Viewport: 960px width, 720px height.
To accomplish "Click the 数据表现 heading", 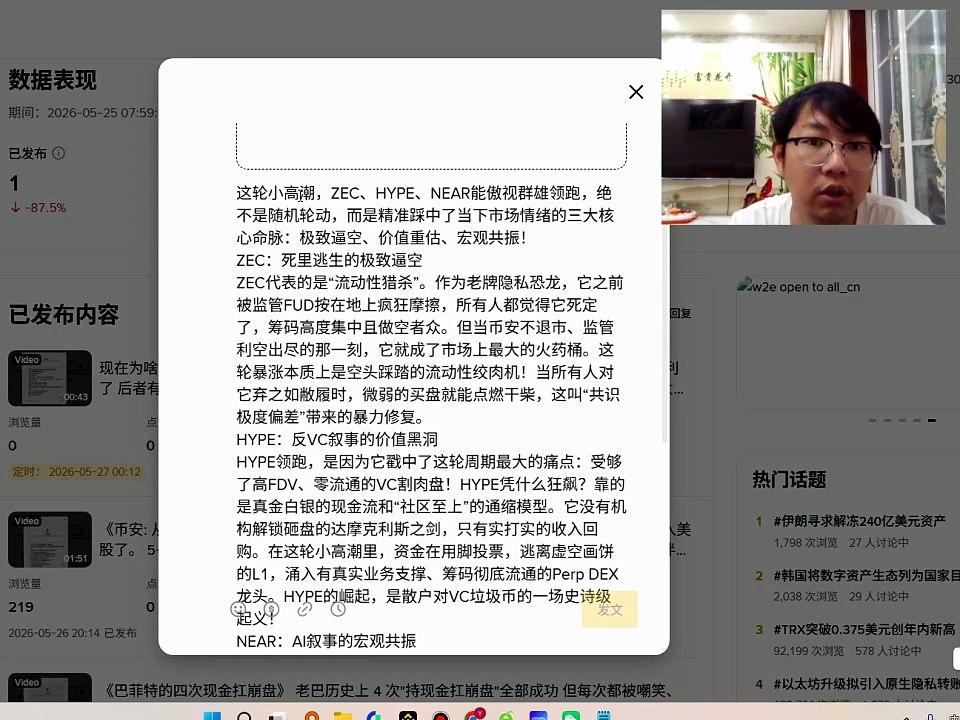I will point(53,80).
